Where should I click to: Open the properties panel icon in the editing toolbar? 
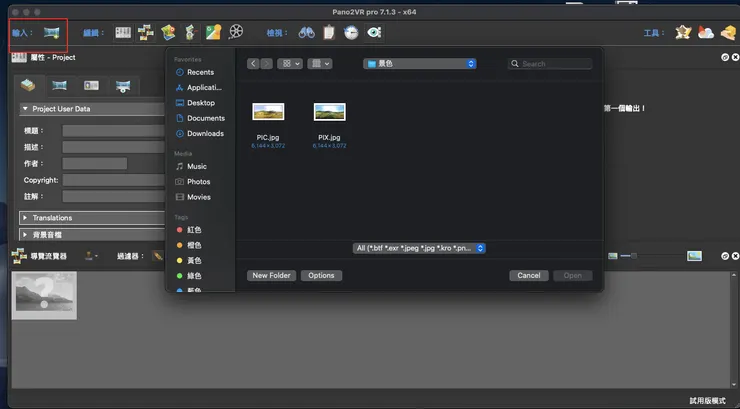pyautogui.click(x=123, y=32)
